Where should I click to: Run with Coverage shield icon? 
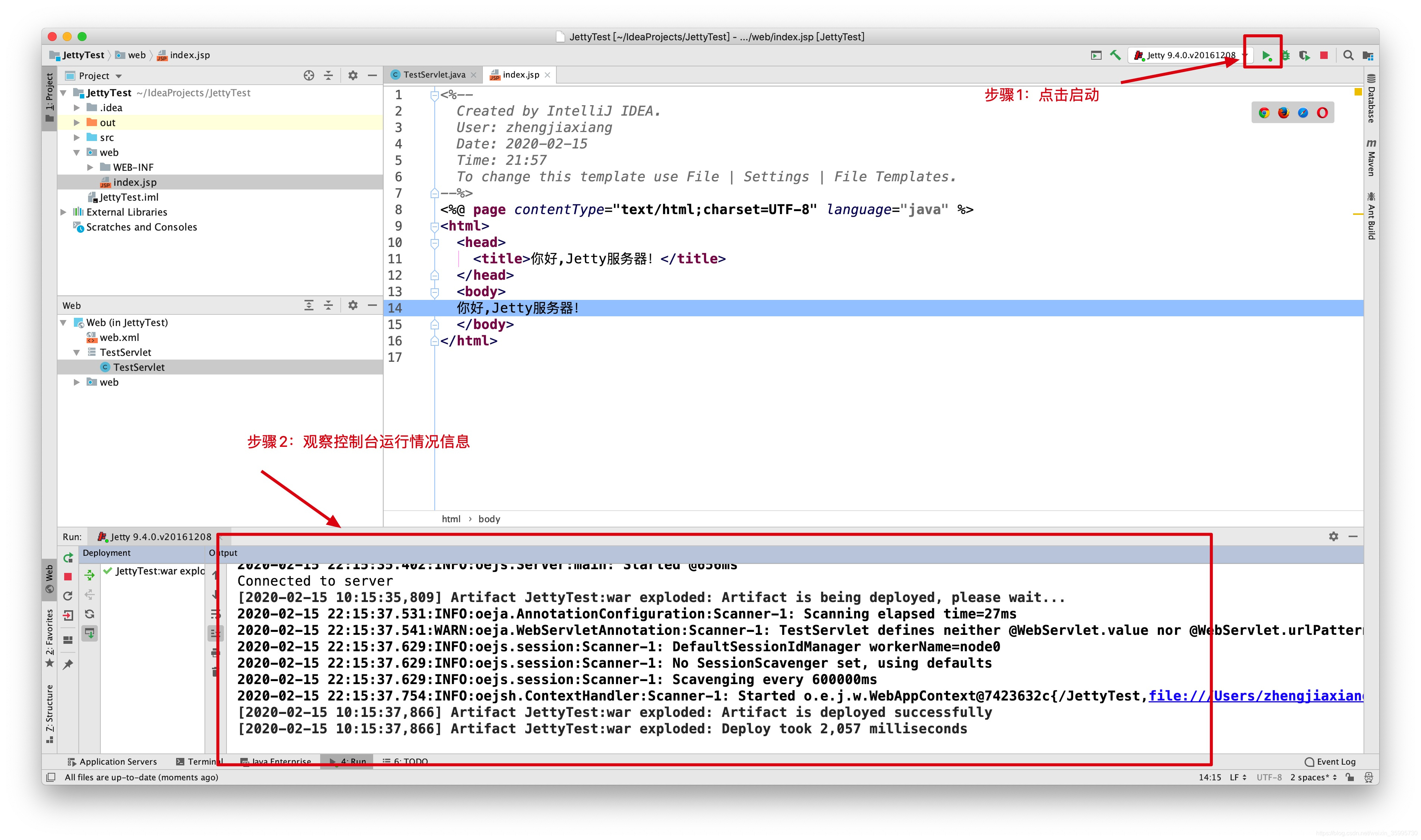(x=1304, y=56)
